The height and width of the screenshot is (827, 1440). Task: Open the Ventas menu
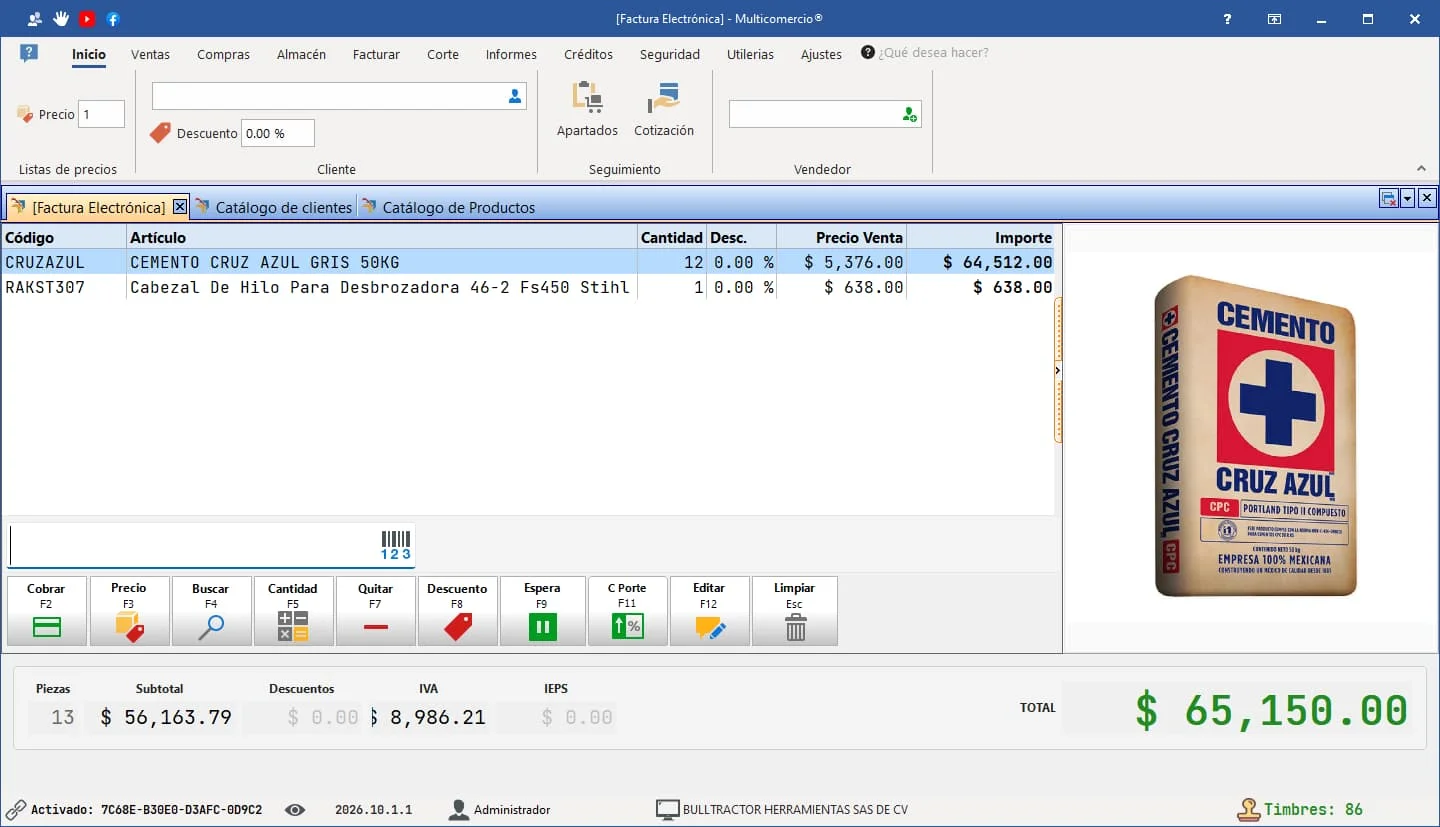[150, 55]
